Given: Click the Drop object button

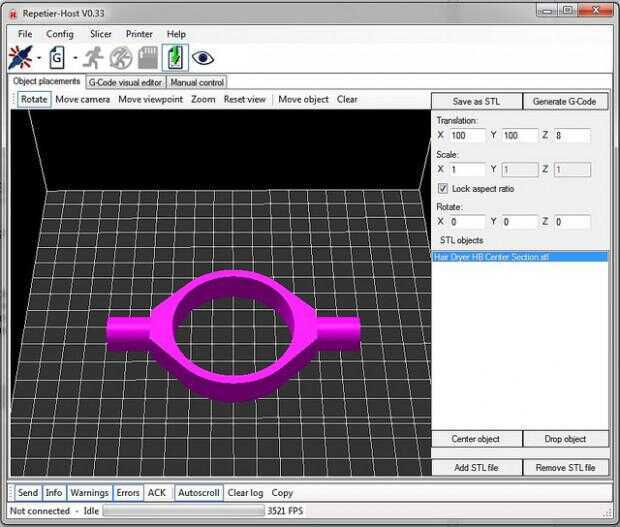Looking at the screenshot, I should [565, 439].
